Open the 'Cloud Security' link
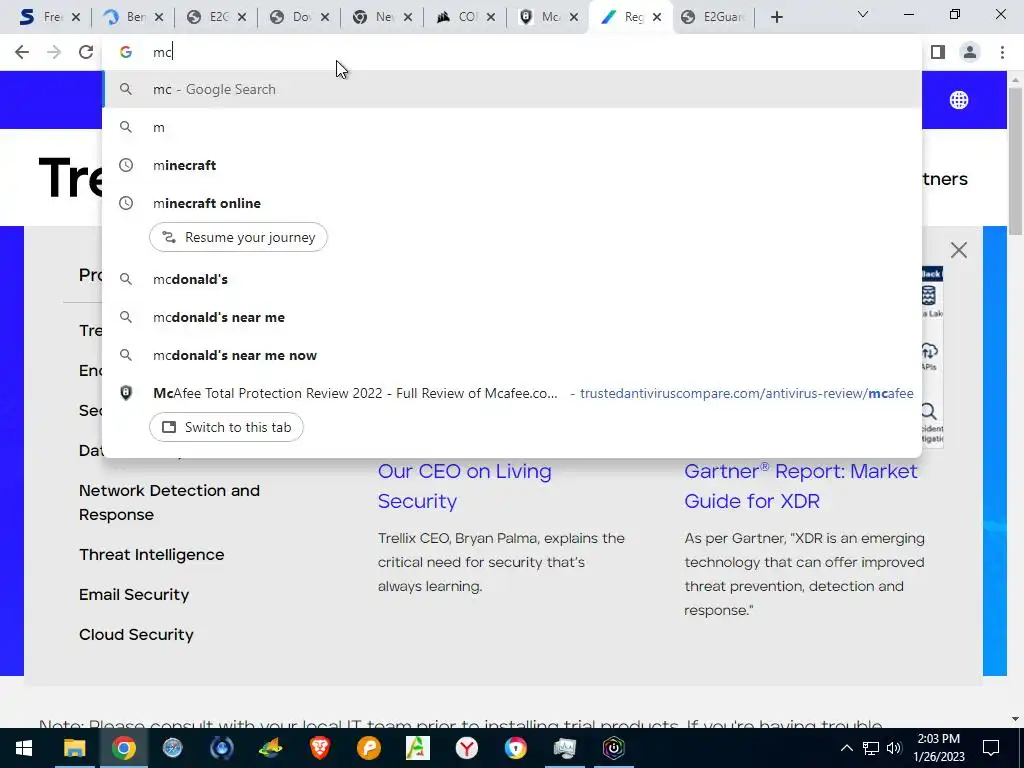This screenshot has width=1024, height=768. pyautogui.click(x=136, y=634)
